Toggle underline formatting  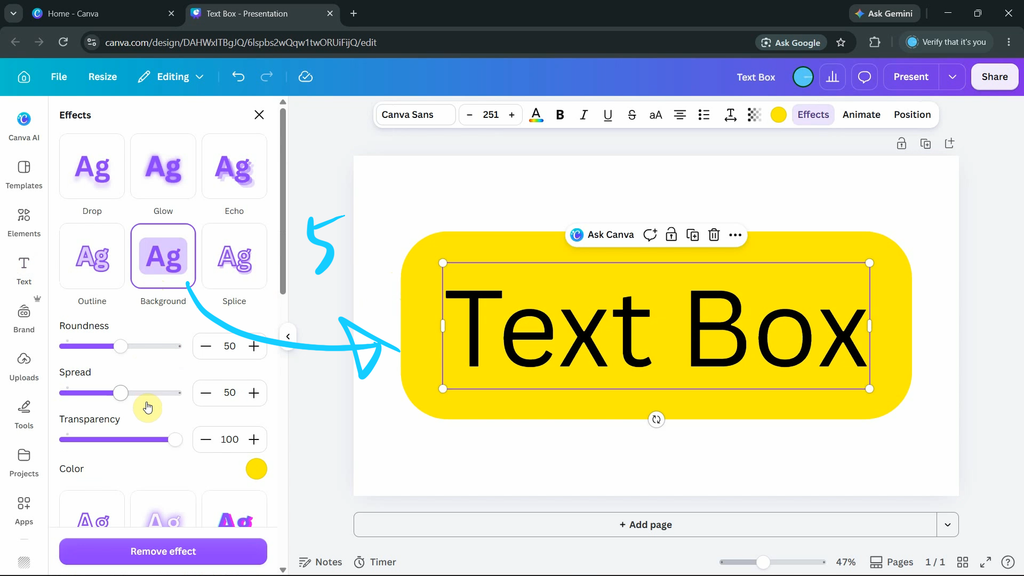click(607, 115)
